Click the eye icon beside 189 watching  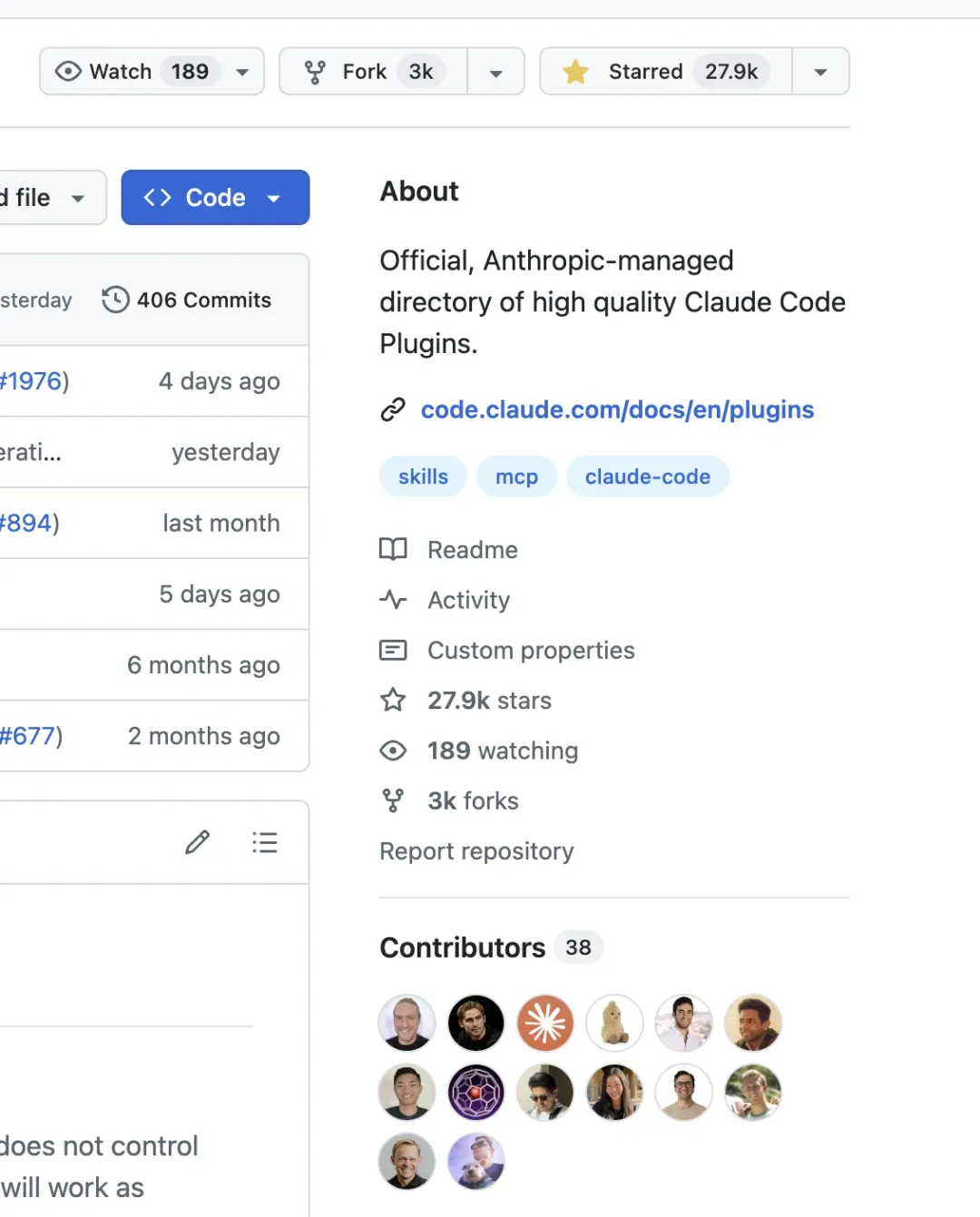(393, 751)
